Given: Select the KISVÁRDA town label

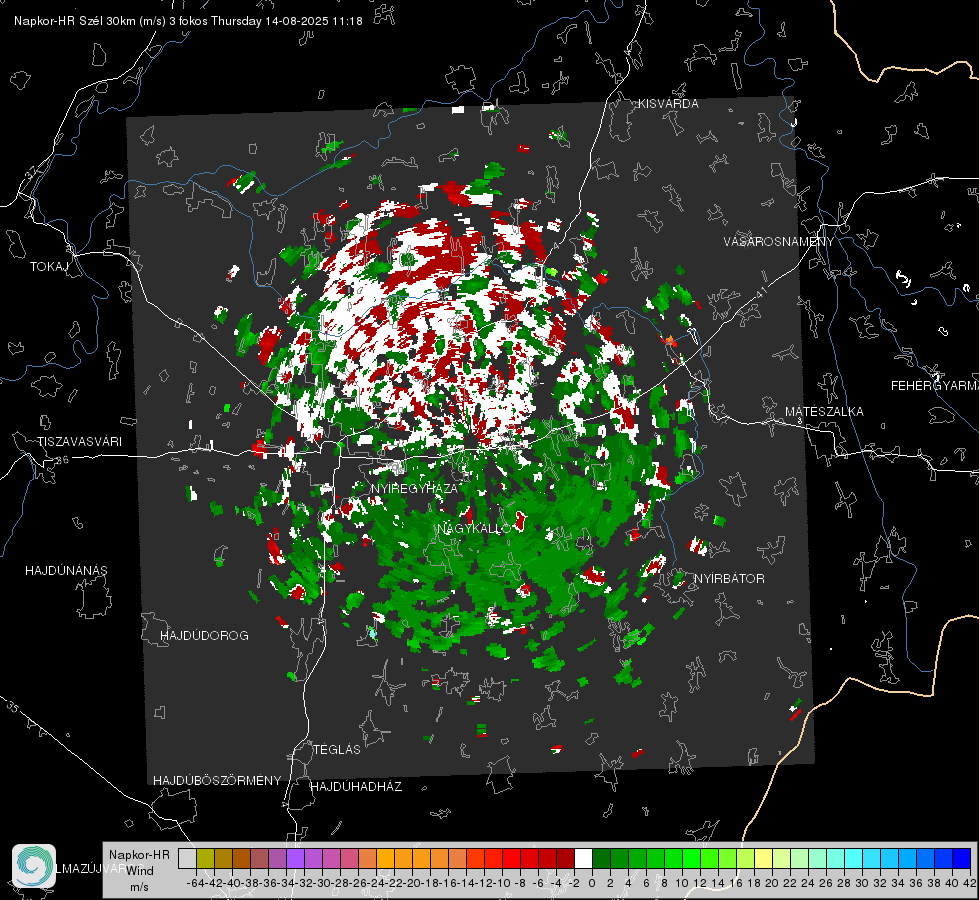Looking at the screenshot, I should (668, 104).
